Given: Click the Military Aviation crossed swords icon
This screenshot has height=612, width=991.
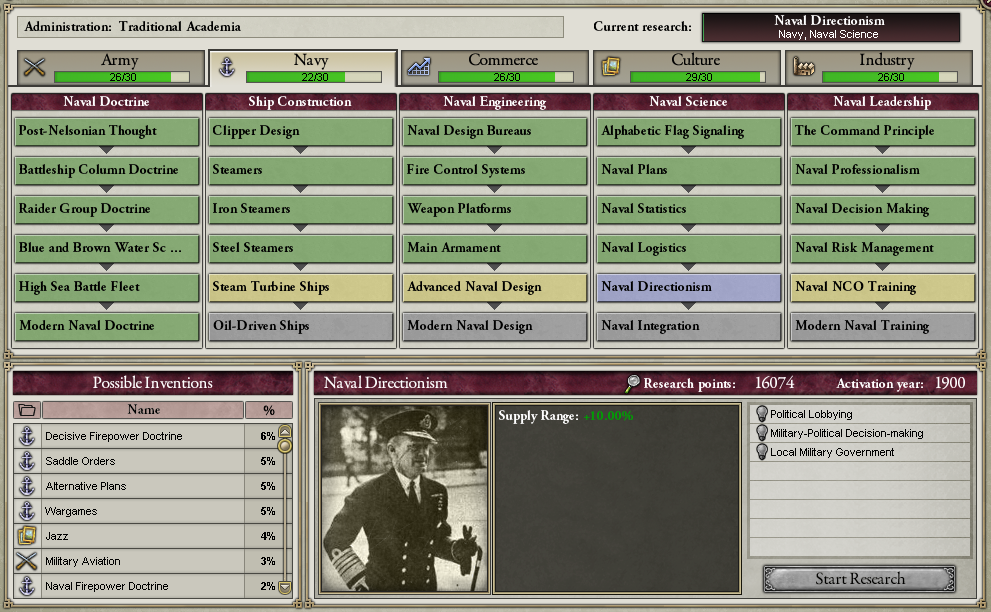Looking at the screenshot, I should [27, 561].
